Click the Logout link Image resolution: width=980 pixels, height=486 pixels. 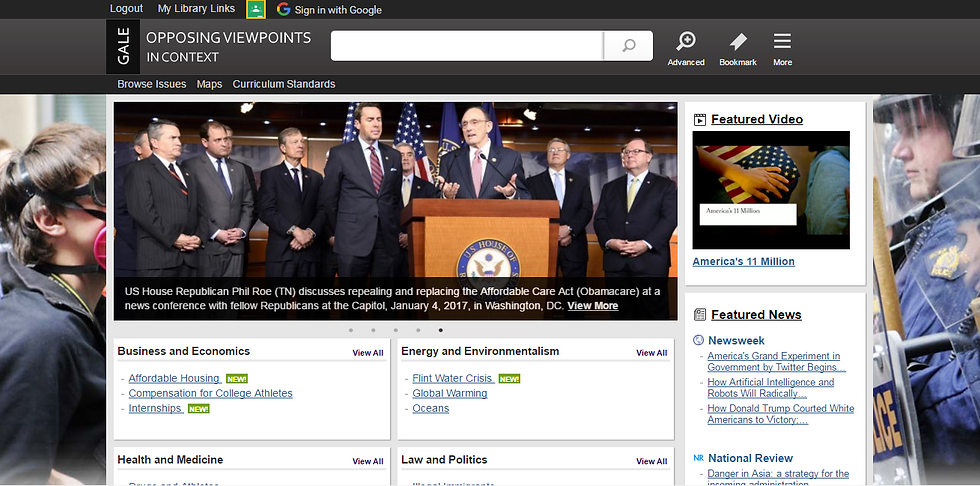tap(126, 9)
